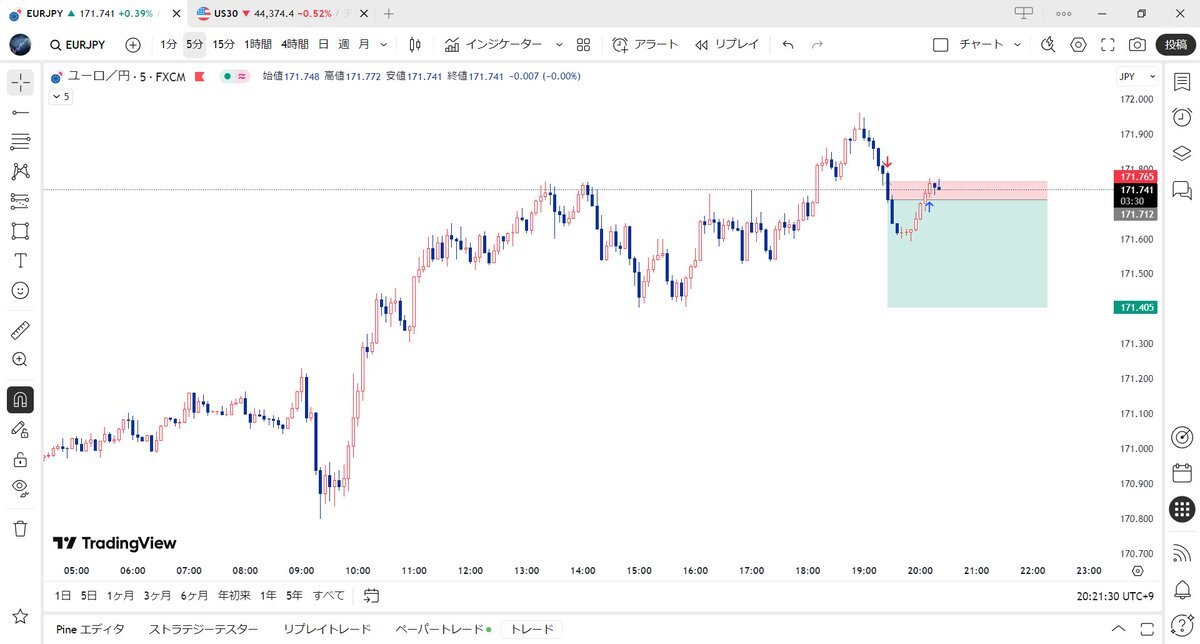Screen dimensions: 1200x644
Task: Open the go-to-date calendar icon
Action: tap(371, 595)
